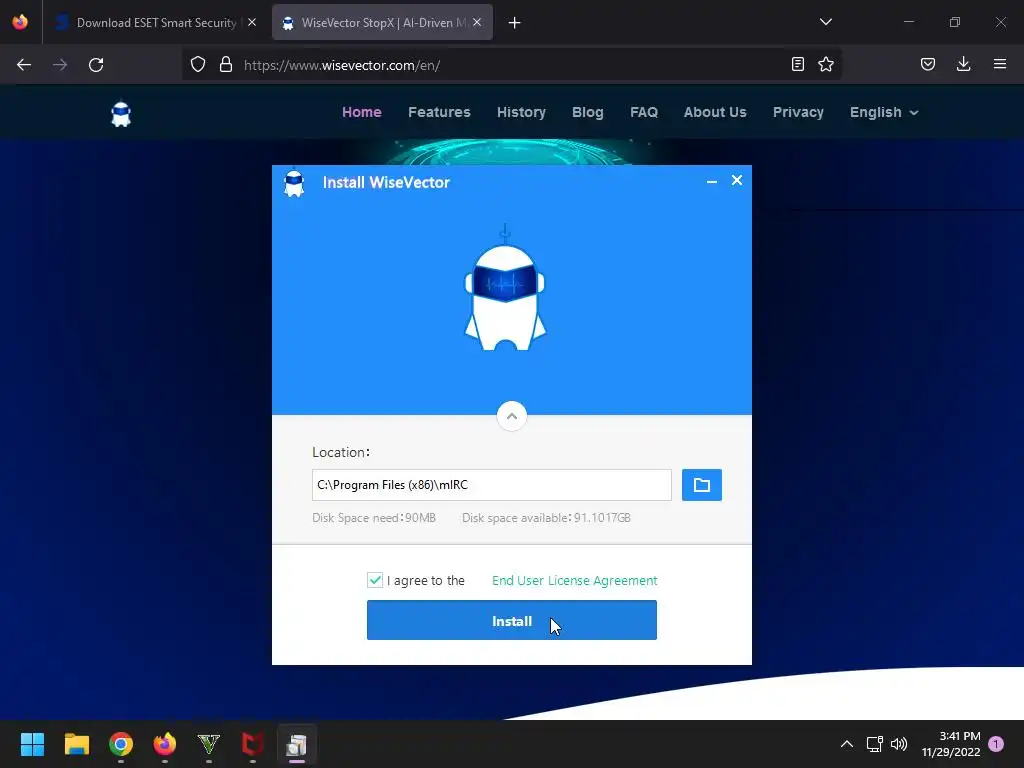Open the End User License Agreement link
The width and height of the screenshot is (1024, 768).
(574, 581)
